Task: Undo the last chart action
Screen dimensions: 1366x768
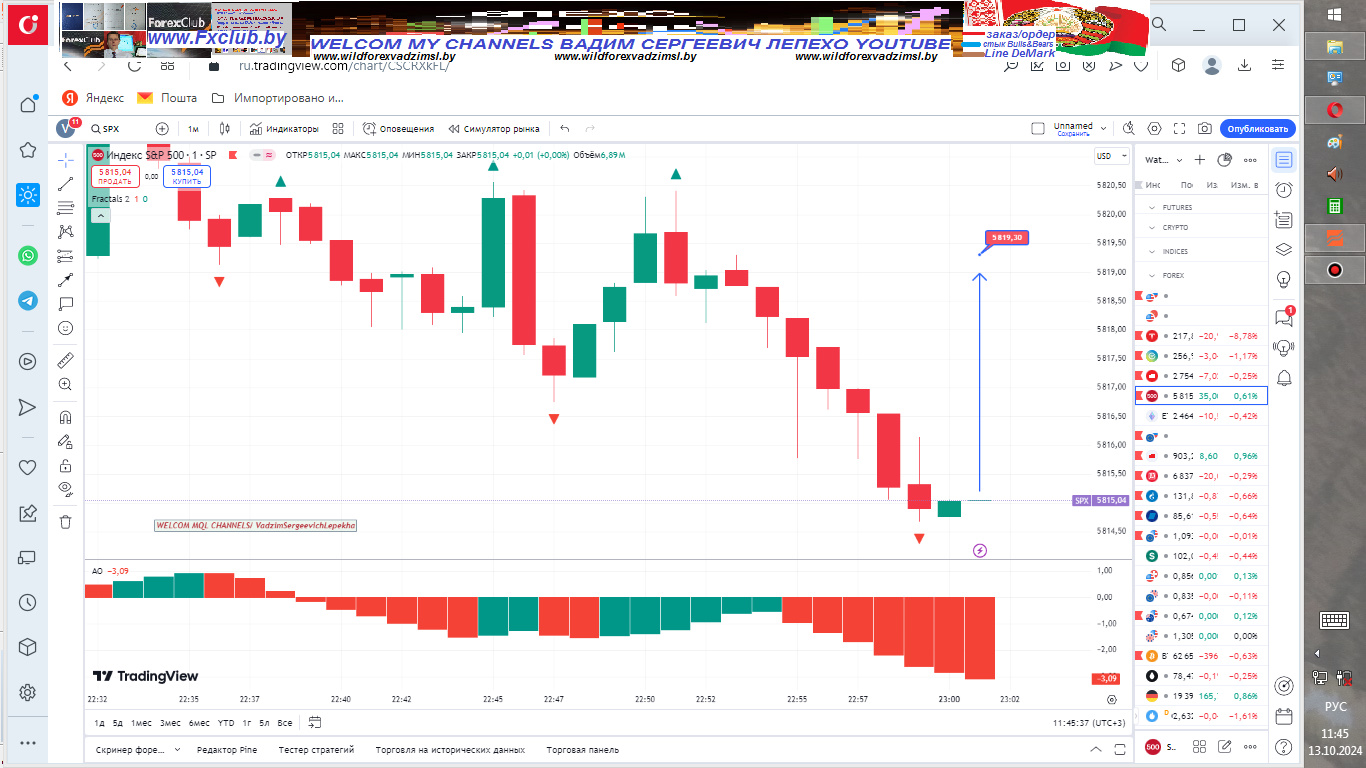Action: pyautogui.click(x=565, y=129)
